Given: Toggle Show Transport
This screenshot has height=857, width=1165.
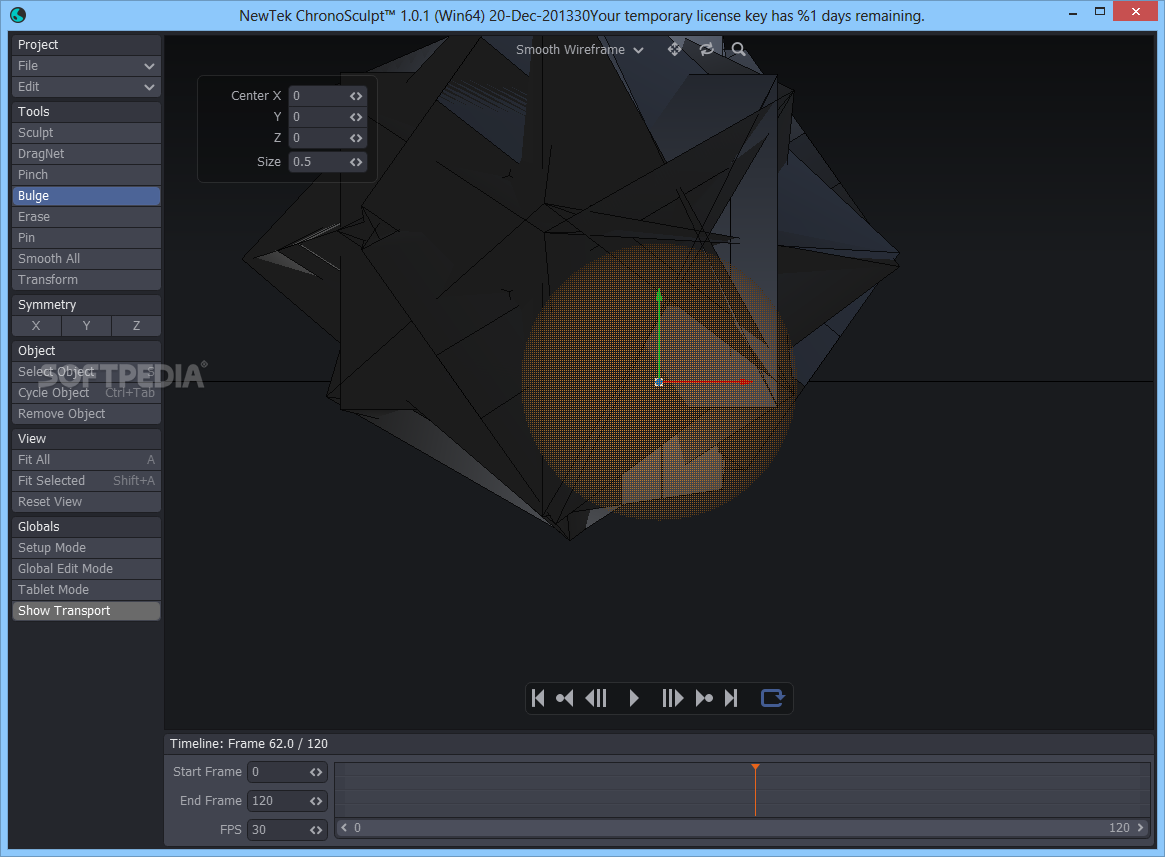Looking at the screenshot, I should (x=86, y=610).
